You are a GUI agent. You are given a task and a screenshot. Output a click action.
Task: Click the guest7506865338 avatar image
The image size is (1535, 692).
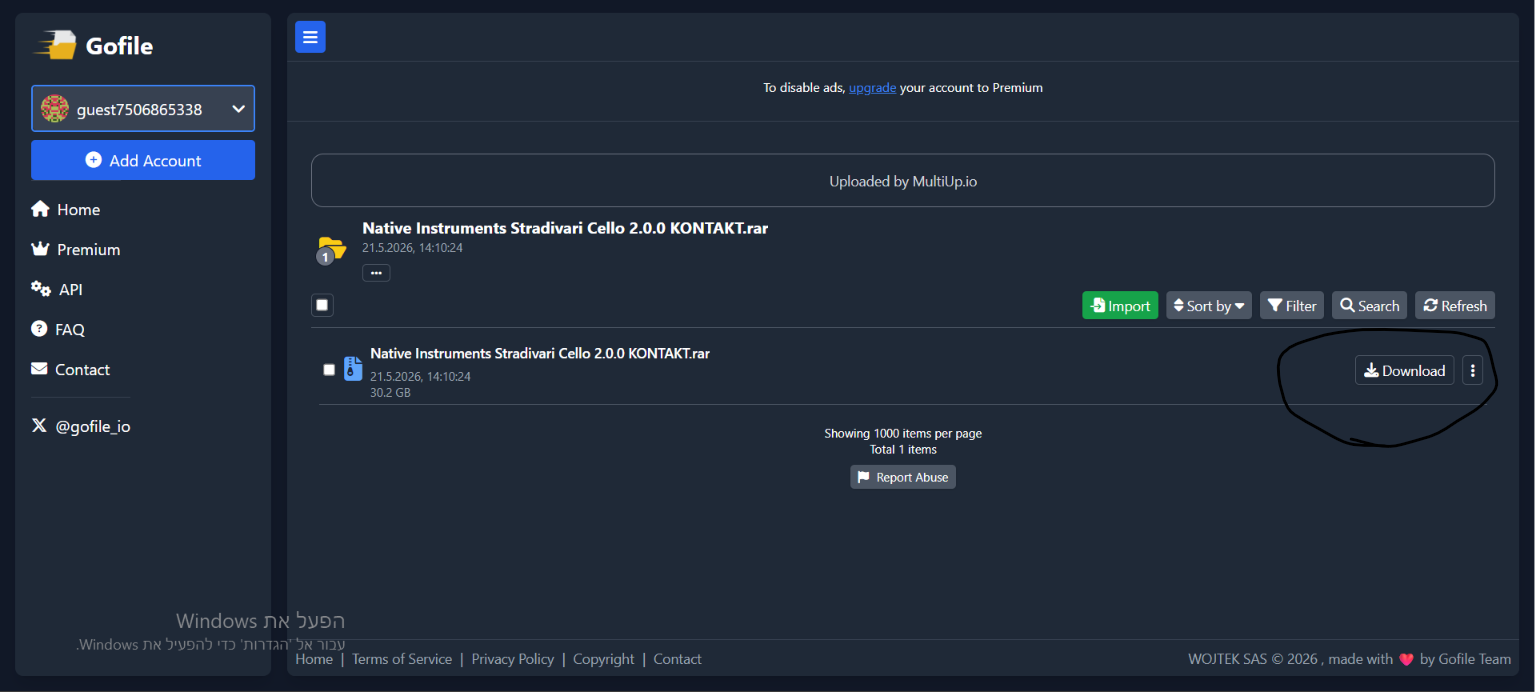pyautogui.click(x=55, y=109)
